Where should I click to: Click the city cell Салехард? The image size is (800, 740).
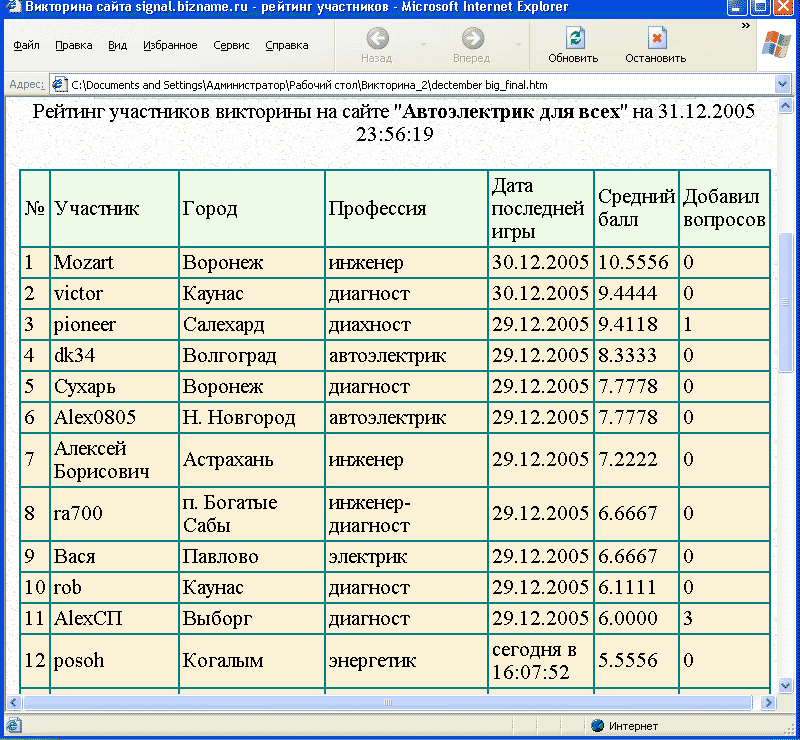223,325
